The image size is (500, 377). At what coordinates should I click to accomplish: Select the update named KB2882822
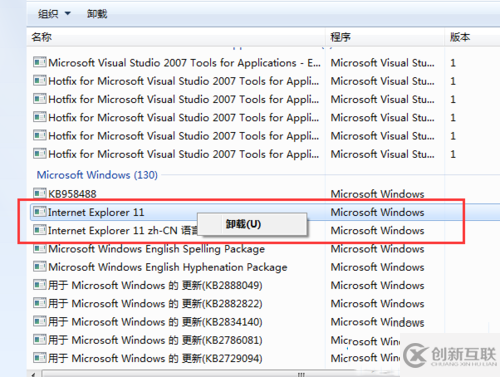155,304
